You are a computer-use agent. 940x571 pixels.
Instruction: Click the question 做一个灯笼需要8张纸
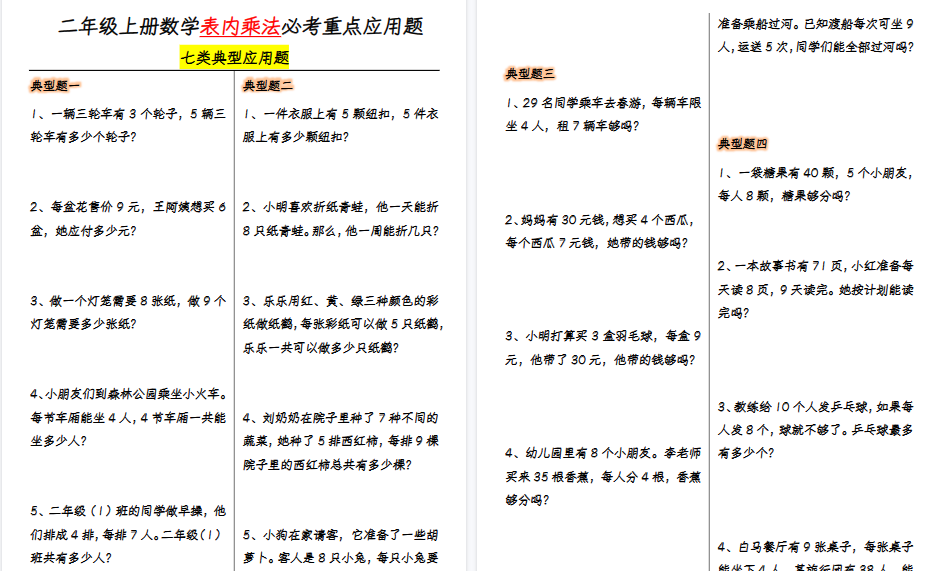128,312
